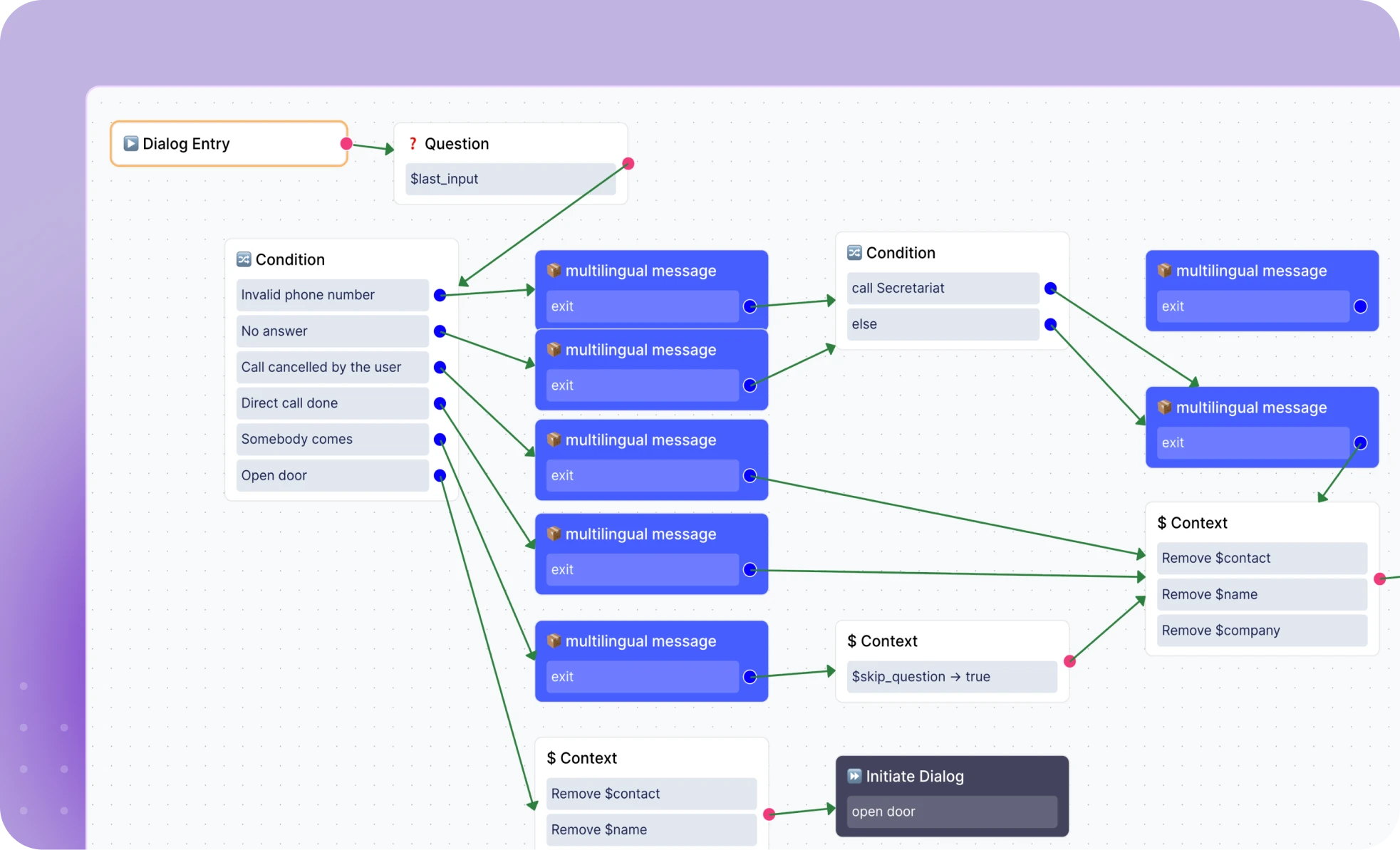Click the No answer condition row
1400x850 pixels.
pos(332,331)
